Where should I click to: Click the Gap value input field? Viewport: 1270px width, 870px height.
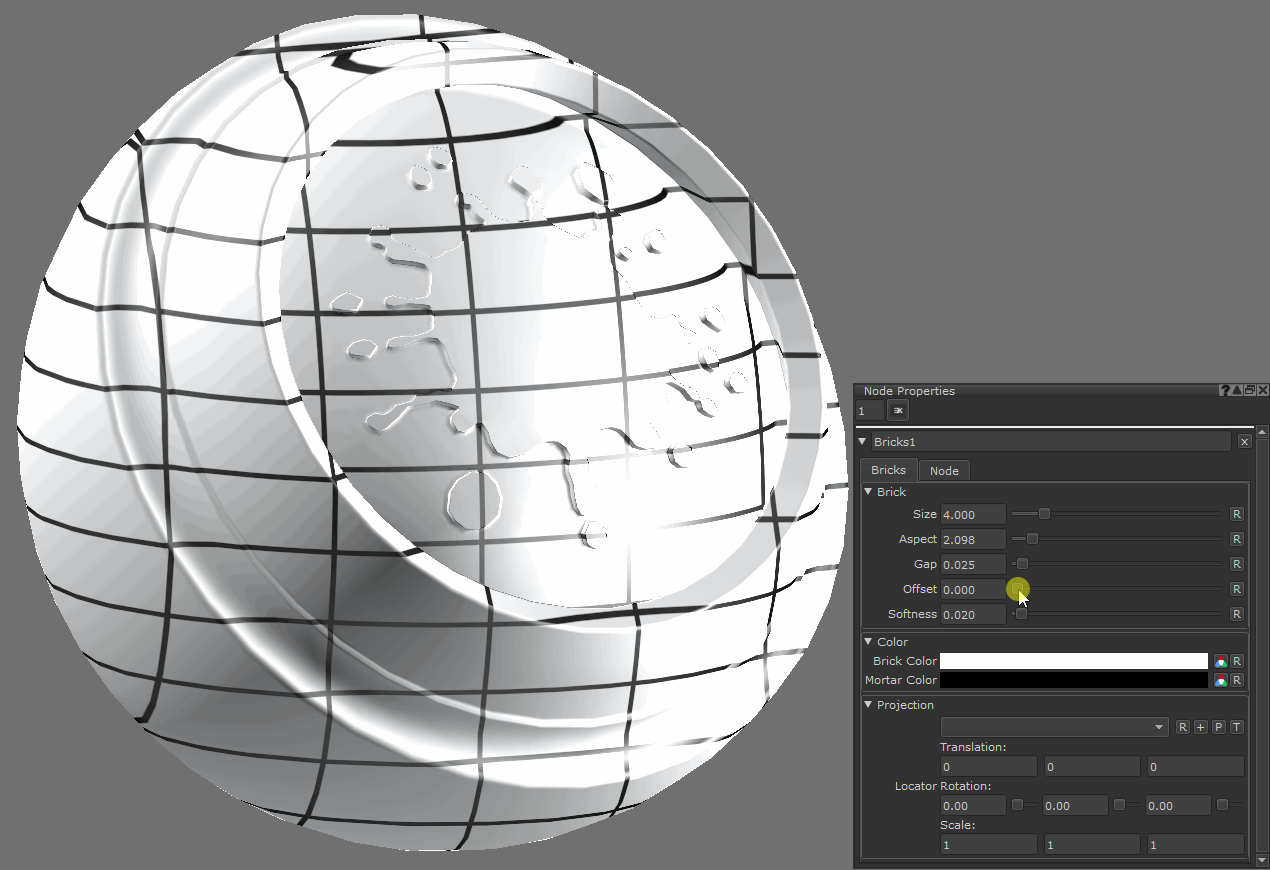click(972, 564)
